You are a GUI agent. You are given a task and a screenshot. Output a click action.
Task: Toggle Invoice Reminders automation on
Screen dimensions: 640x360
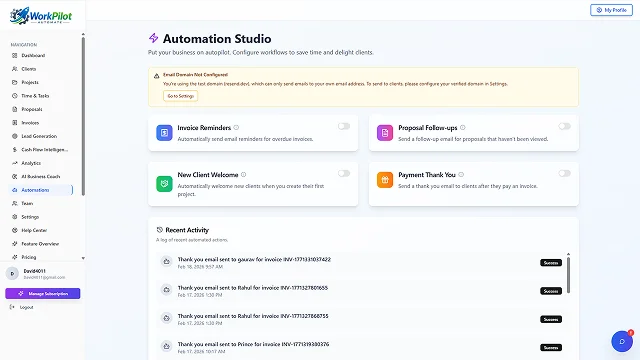point(344,127)
